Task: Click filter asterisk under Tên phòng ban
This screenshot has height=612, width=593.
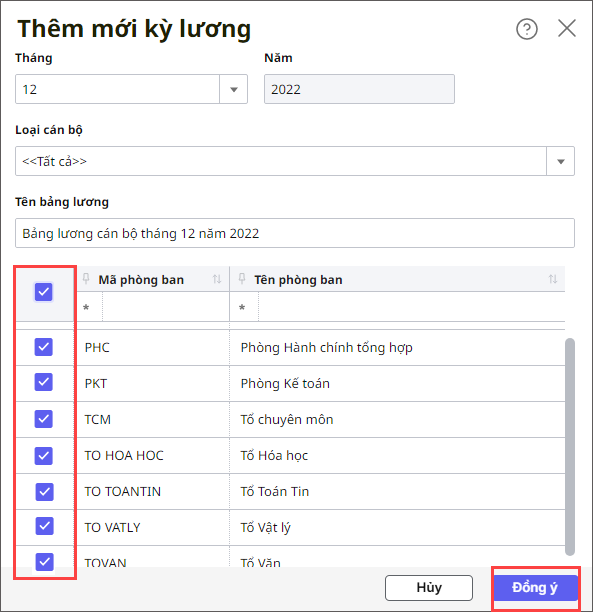Action: tap(242, 308)
